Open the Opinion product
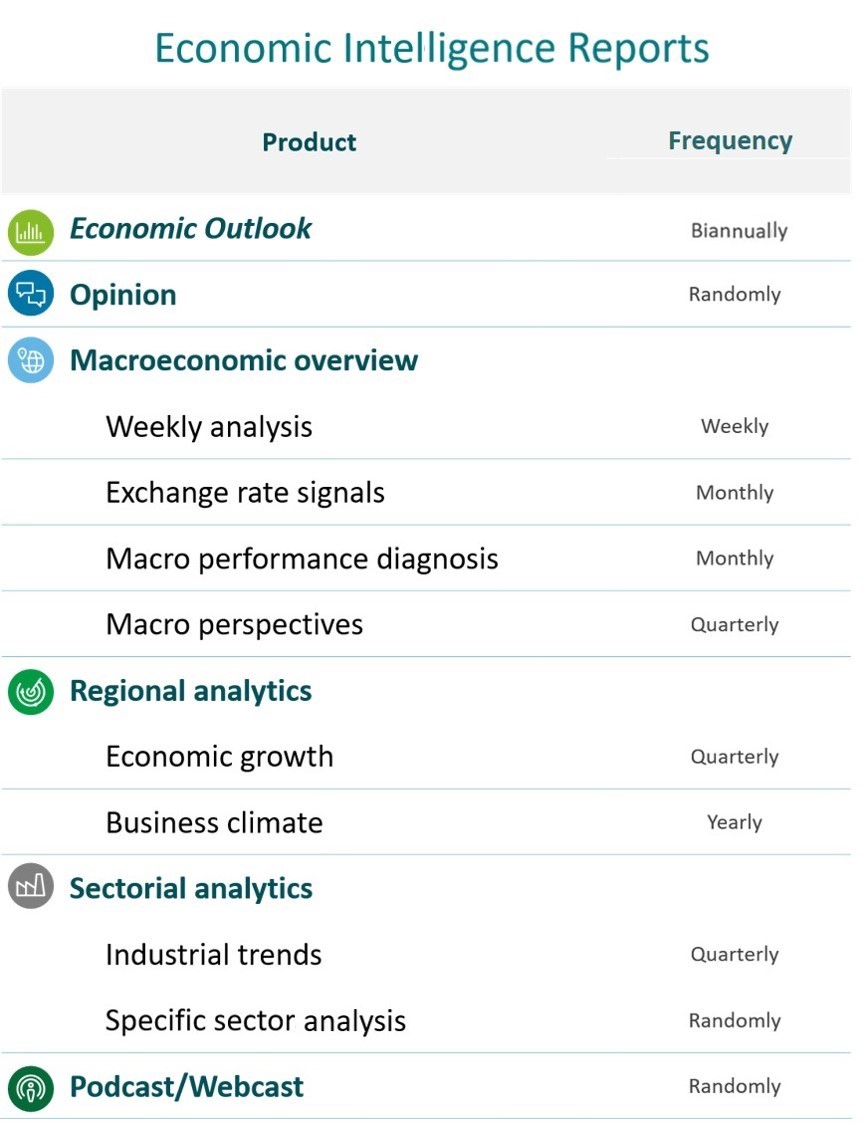The height and width of the screenshot is (1125, 866). click(x=123, y=295)
